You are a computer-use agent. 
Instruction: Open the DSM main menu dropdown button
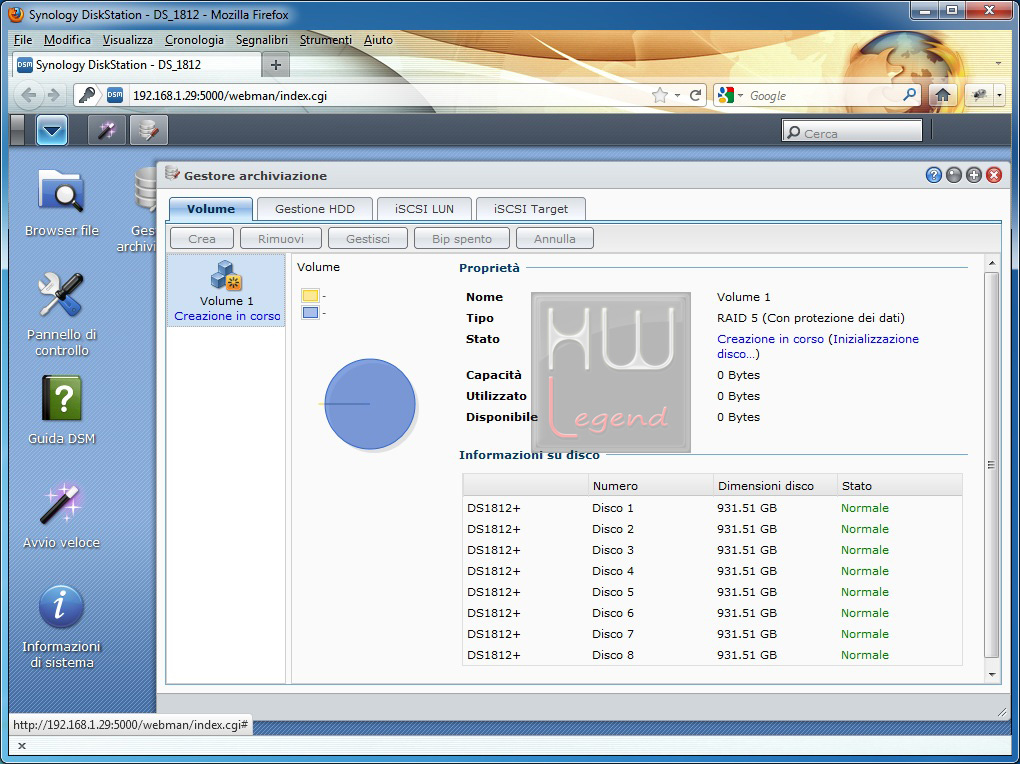[52, 130]
